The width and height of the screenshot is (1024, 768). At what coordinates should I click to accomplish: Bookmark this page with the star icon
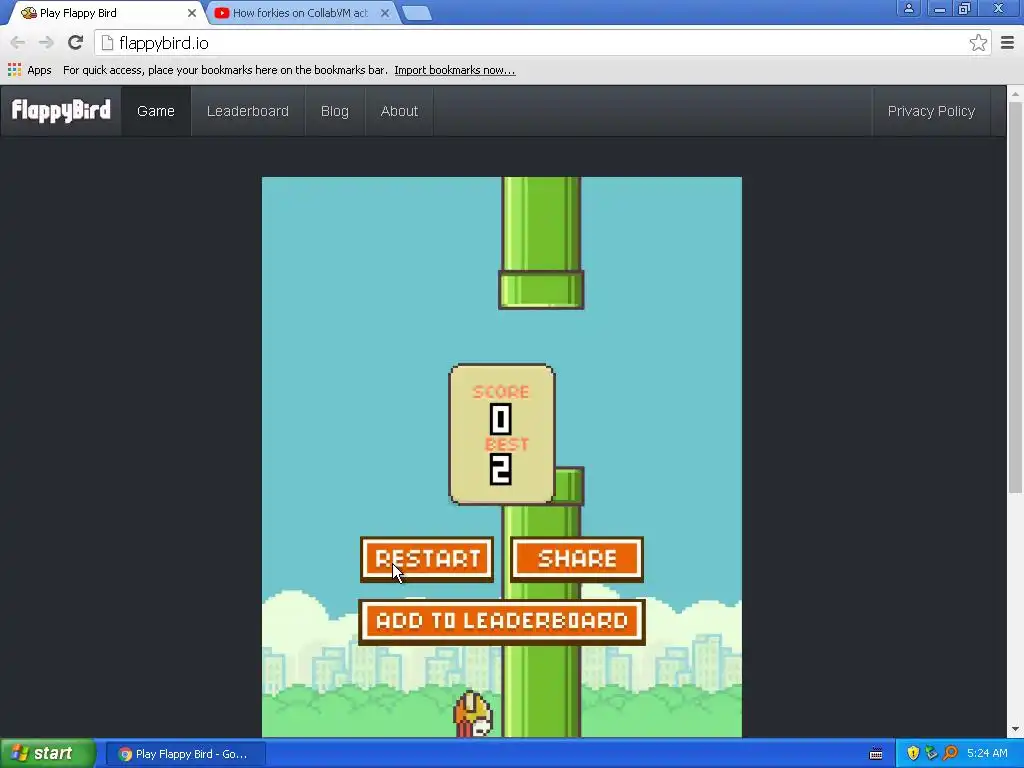[x=978, y=43]
